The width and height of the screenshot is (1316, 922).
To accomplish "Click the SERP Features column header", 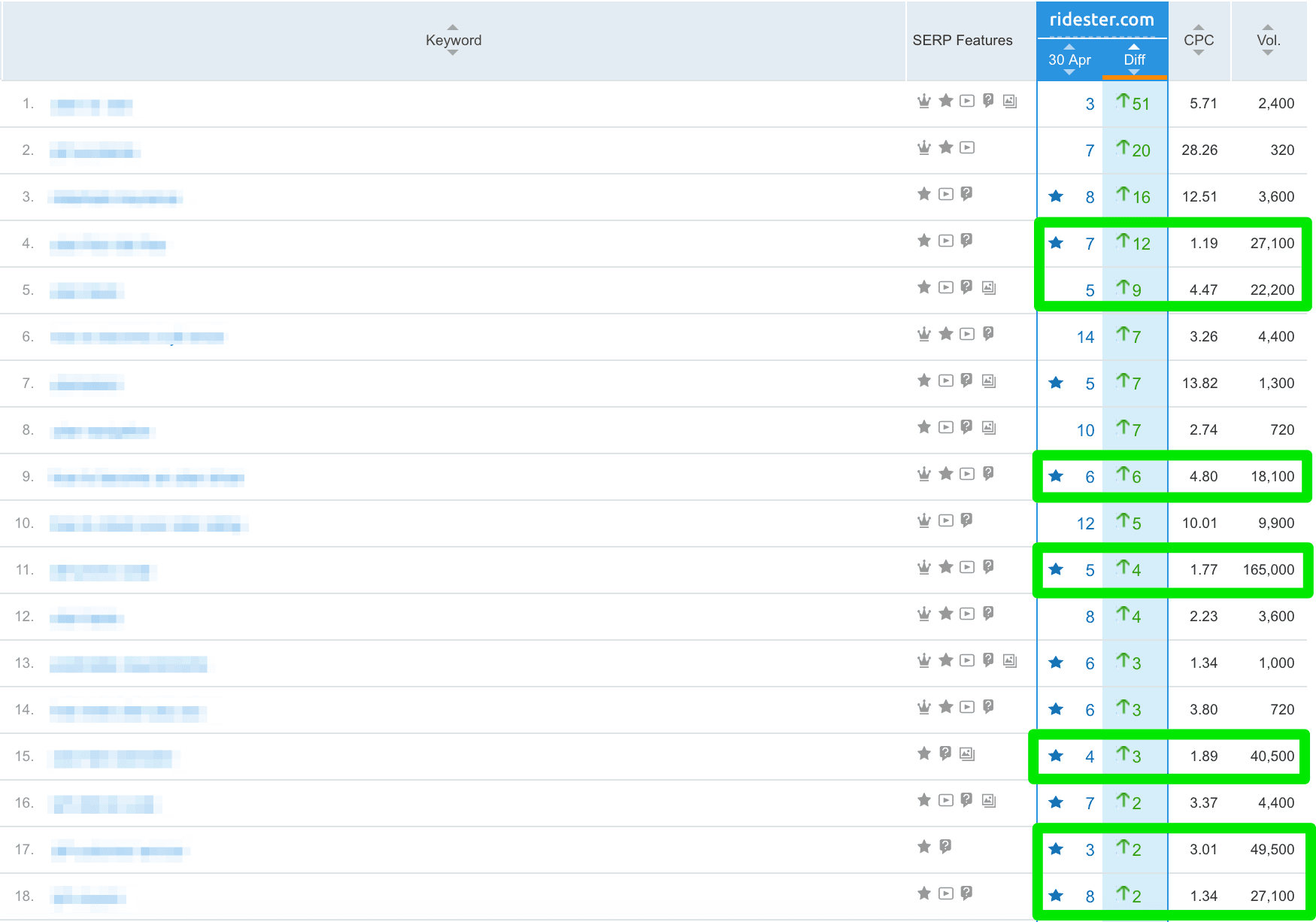I will pyautogui.click(x=962, y=40).
